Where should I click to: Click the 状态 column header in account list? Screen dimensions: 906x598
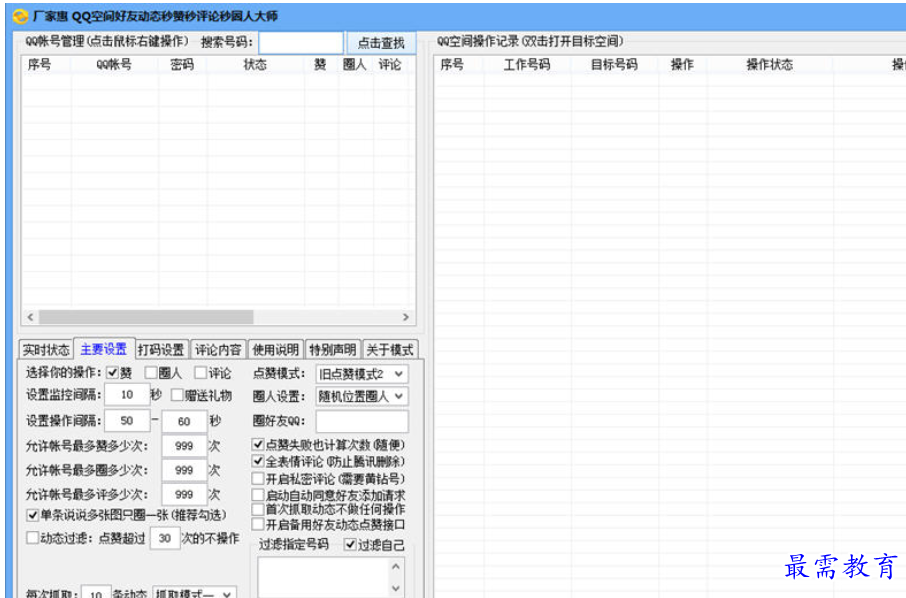255,64
